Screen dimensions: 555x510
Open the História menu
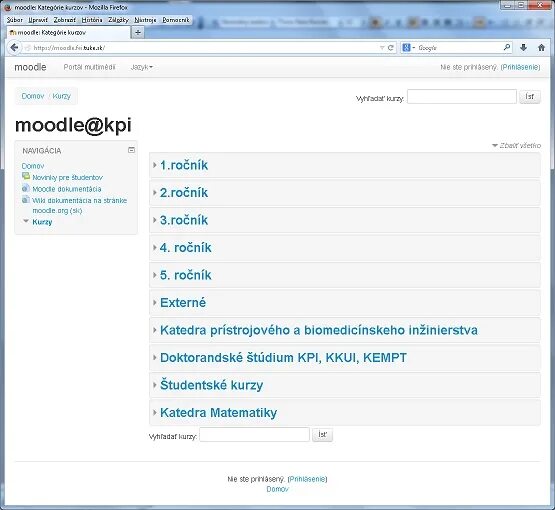point(92,20)
